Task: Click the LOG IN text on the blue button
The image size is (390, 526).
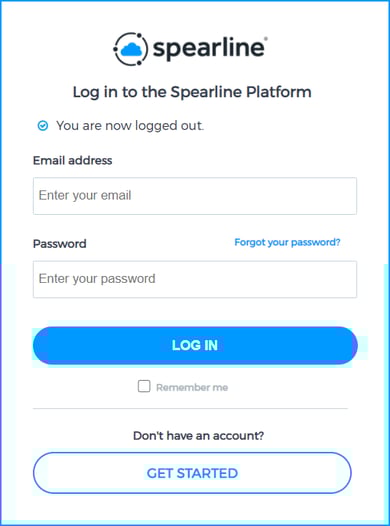Action: pos(195,345)
